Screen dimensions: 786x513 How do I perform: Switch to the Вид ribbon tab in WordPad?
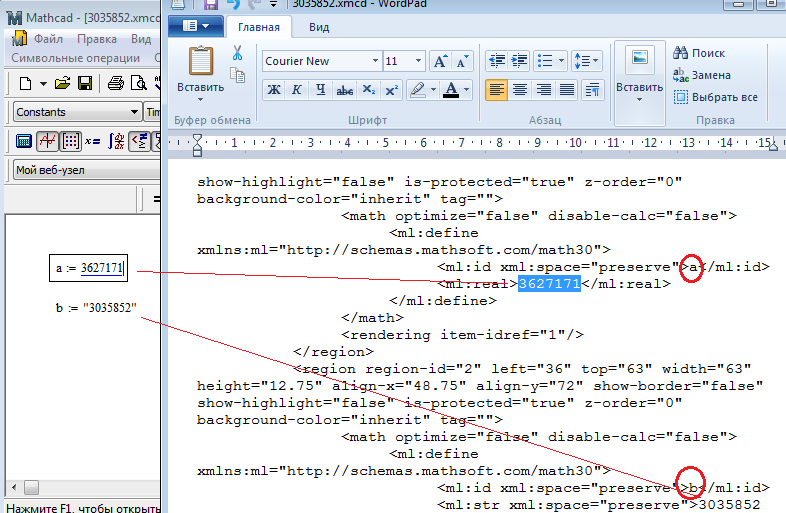[x=319, y=27]
